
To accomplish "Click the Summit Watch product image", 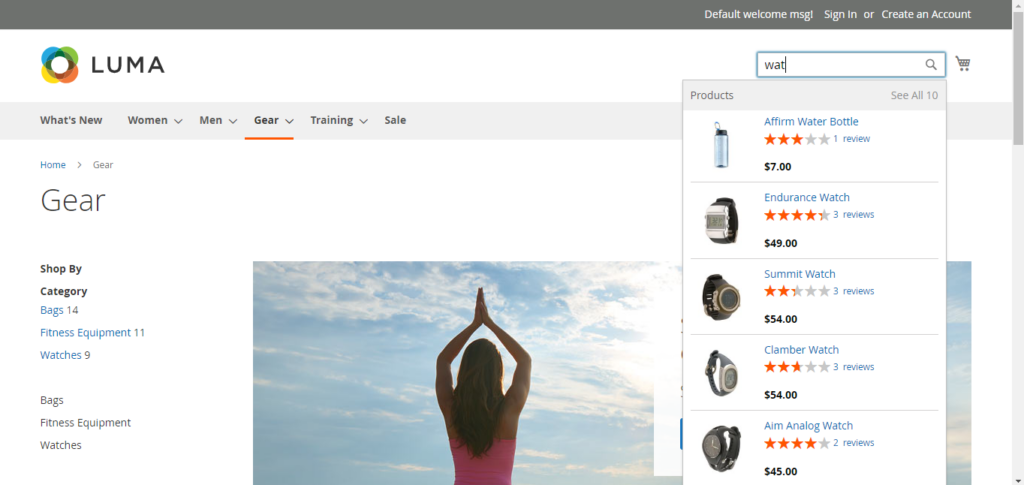I will coord(720,296).
